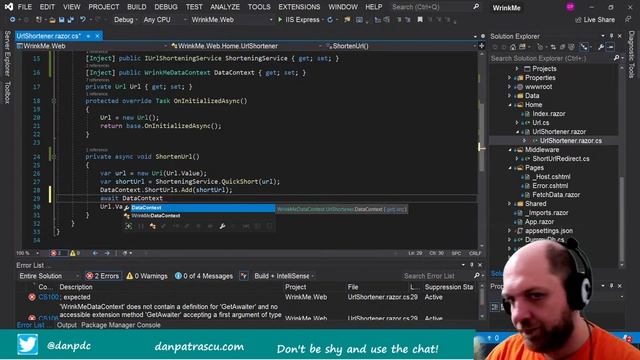
Task: Open the Debug configuration dropdown
Action: point(126,20)
